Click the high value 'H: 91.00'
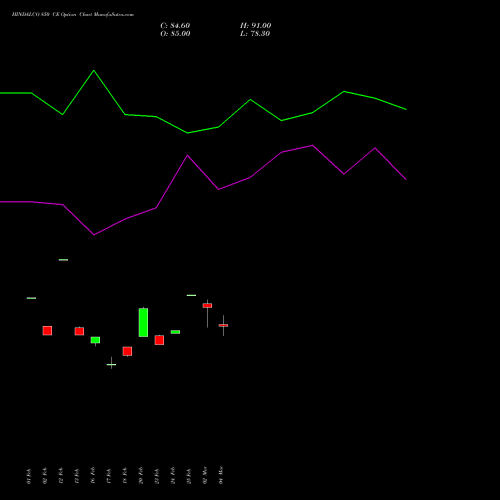 pos(256,26)
